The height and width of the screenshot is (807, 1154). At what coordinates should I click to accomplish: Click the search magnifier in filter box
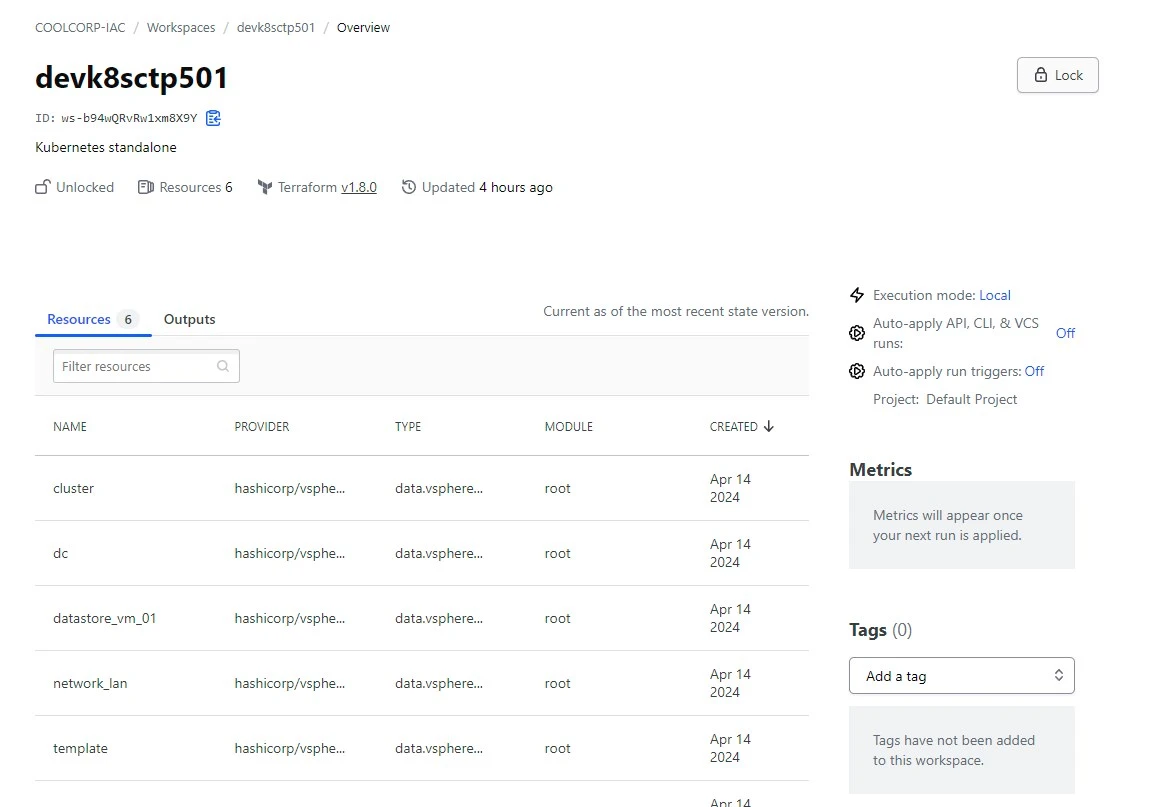[x=223, y=366]
